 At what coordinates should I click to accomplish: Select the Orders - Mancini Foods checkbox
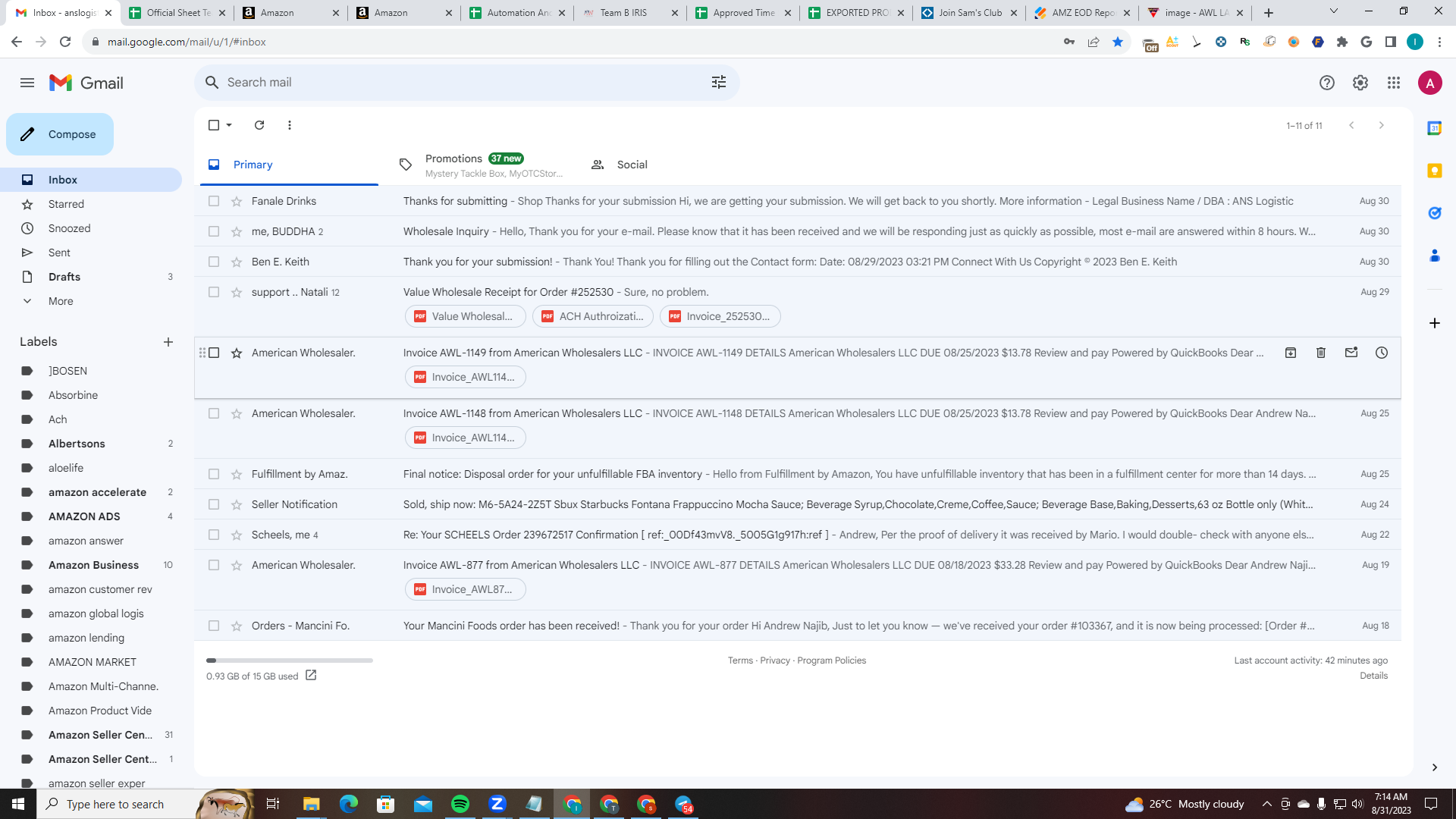[214, 626]
